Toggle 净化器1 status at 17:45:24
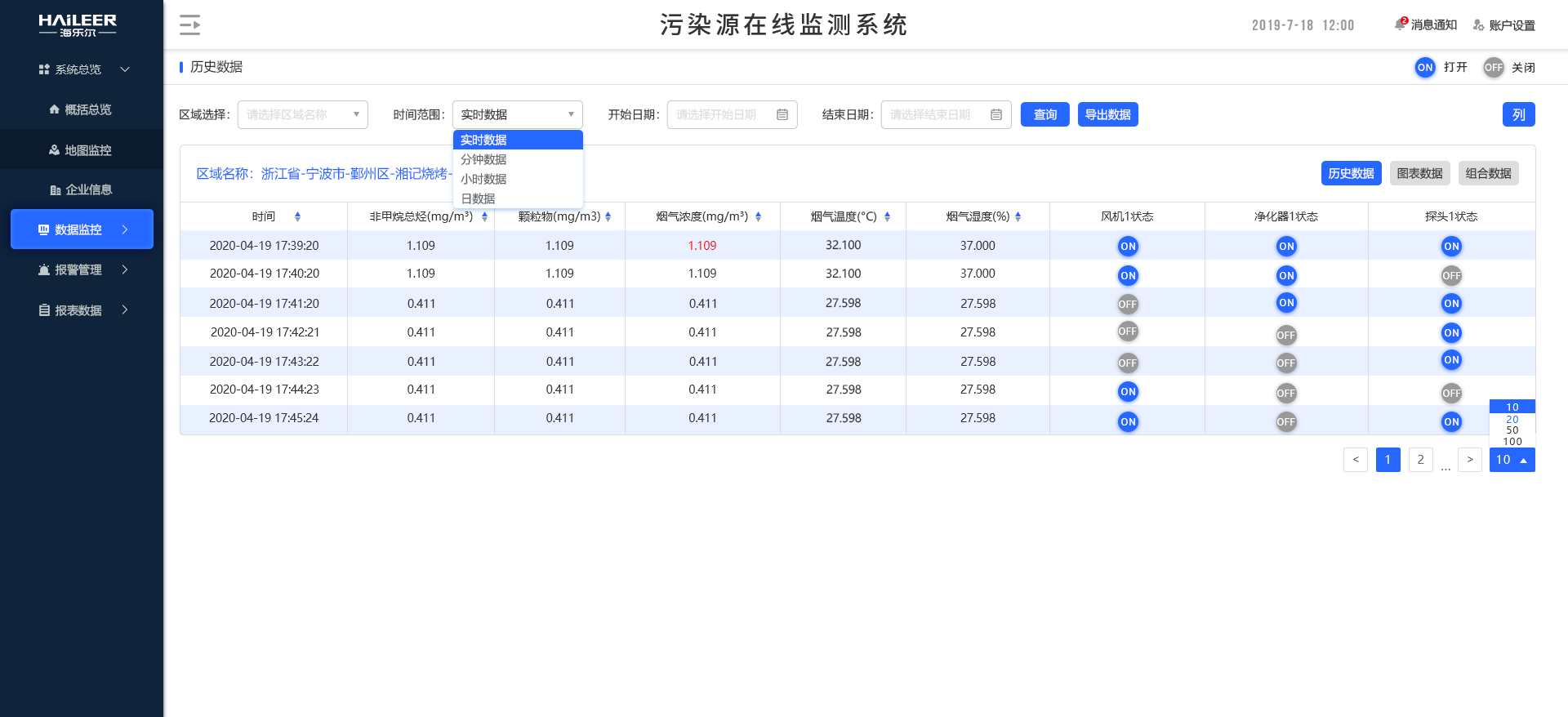This screenshot has height=717, width=1568. (1286, 421)
